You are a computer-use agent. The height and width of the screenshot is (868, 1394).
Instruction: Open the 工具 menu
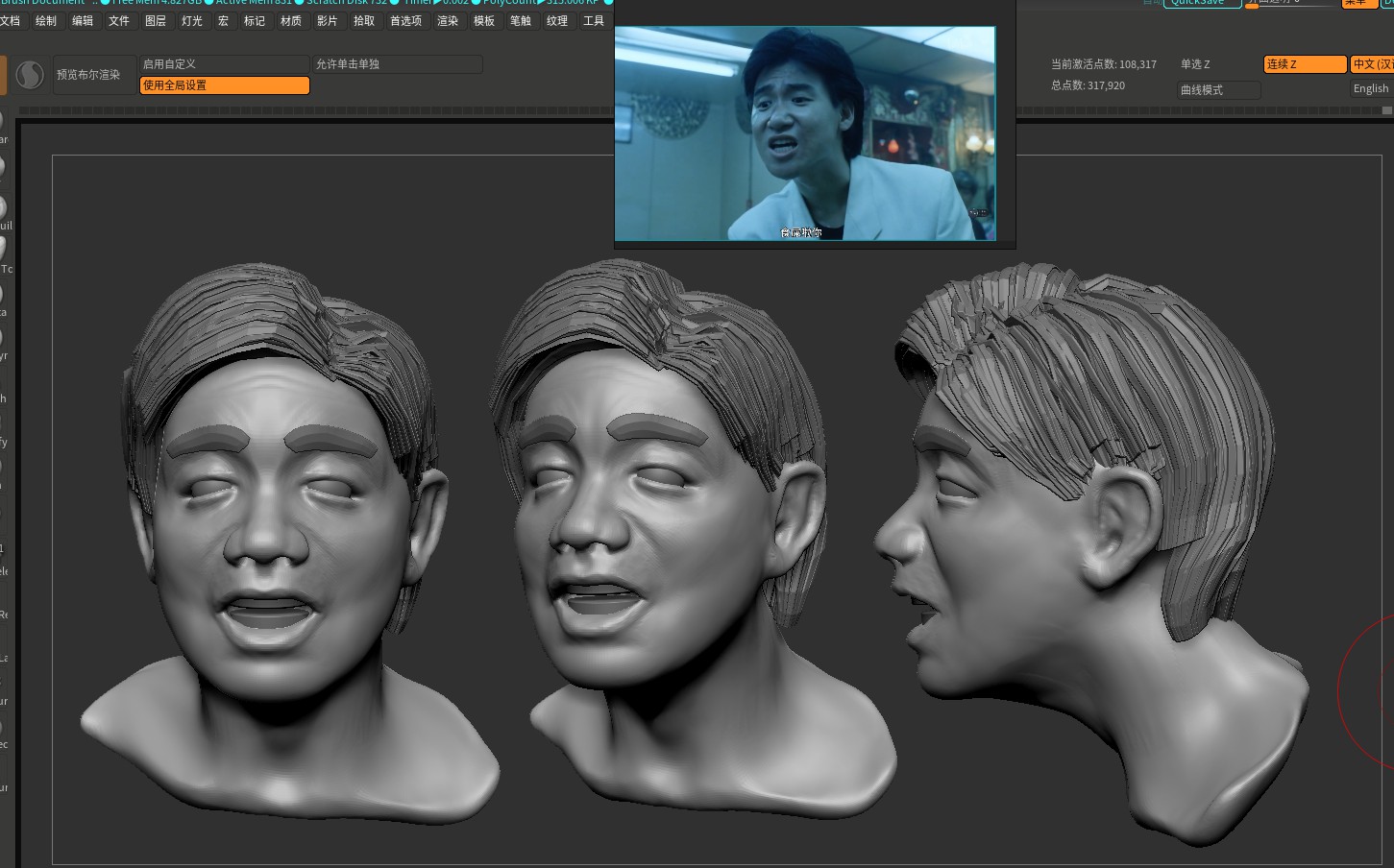[x=594, y=20]
